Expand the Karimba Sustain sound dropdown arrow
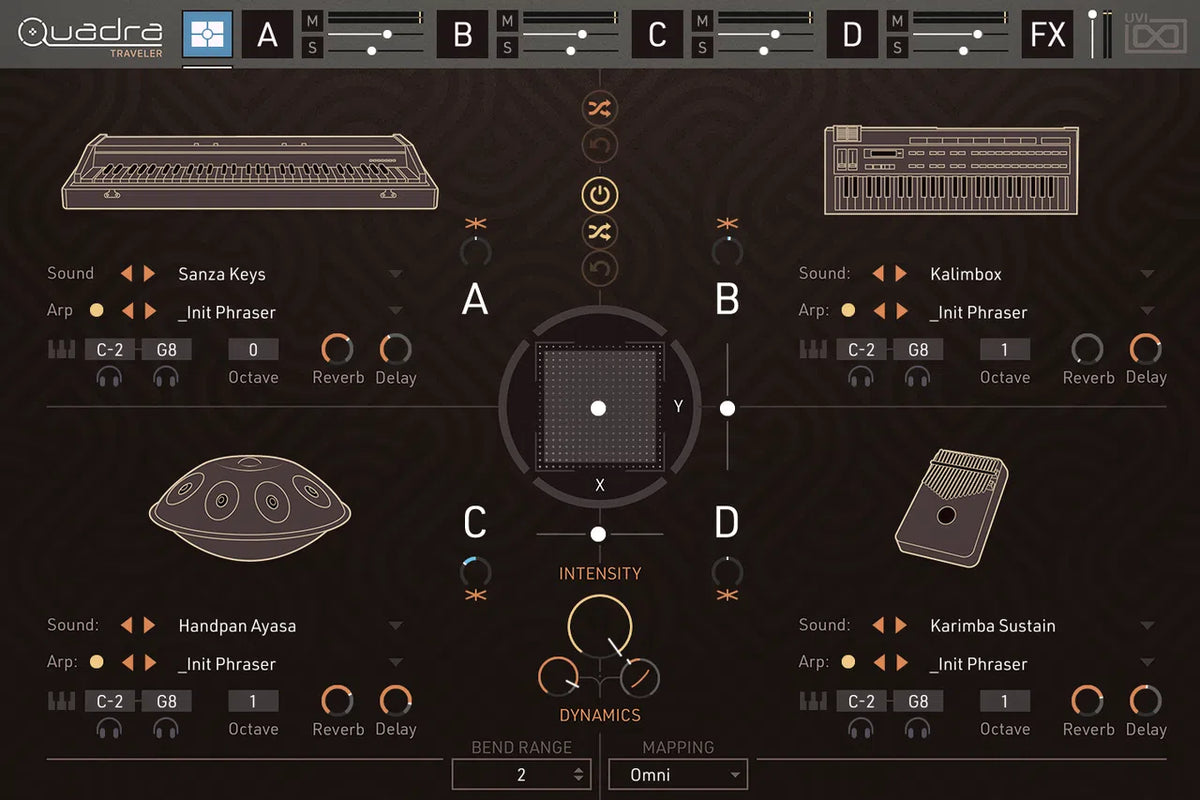 pyautogui.click(x=1147, y=626)
